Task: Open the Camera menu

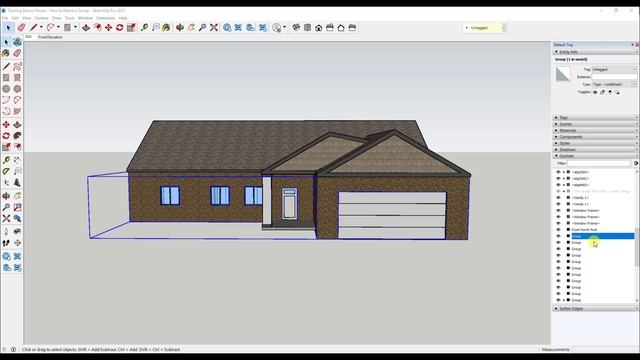Action: click(x=41, y=18)
